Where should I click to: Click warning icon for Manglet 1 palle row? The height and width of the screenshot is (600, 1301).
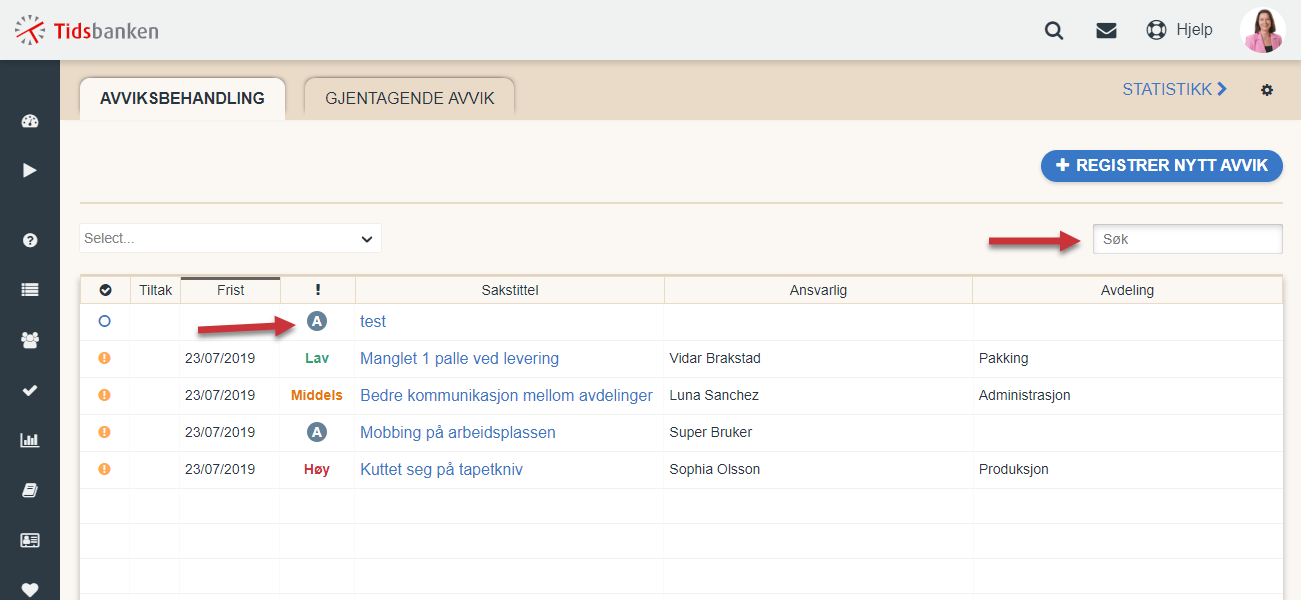(x=105, y=358)
